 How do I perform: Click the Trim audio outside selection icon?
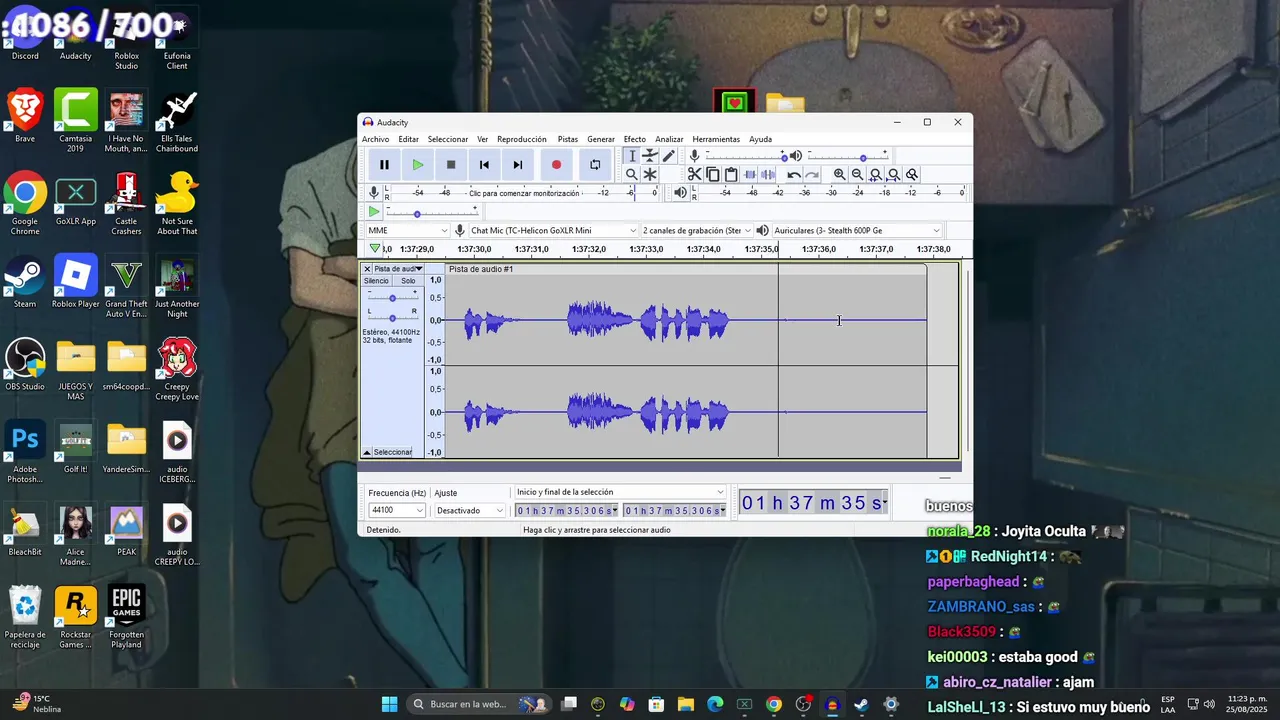750,174
